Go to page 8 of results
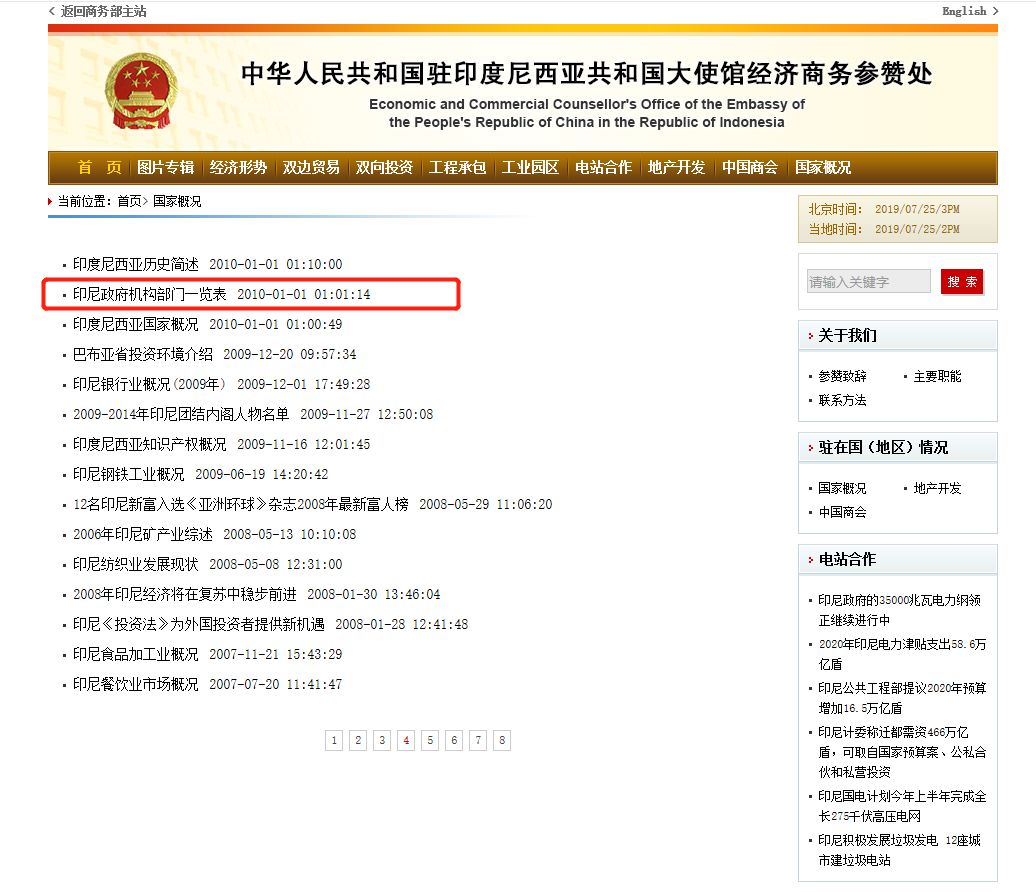The height and width of the screenshot is (892, 1036). (502, 740)
